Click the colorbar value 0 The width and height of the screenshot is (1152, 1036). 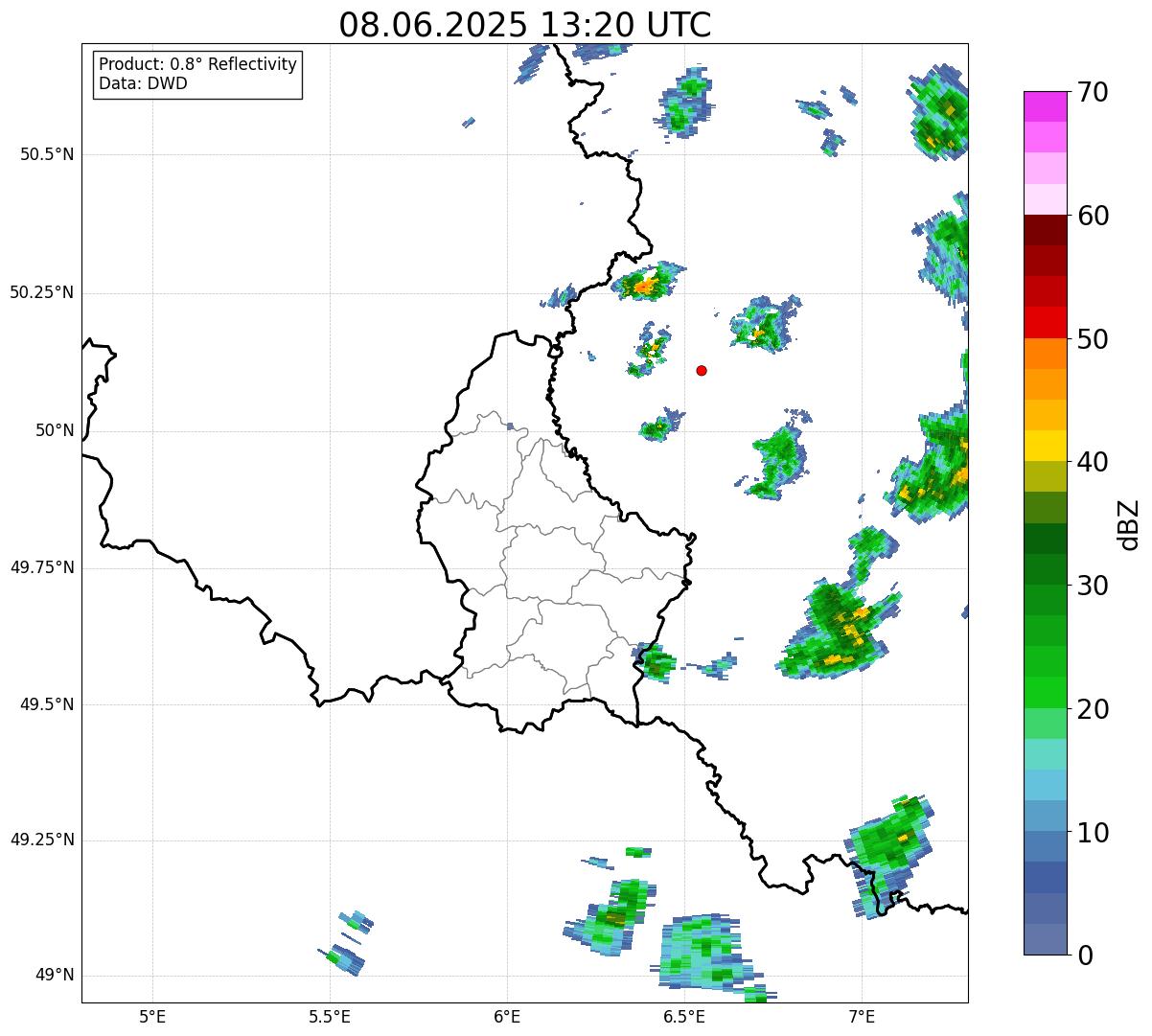point(1084,955)
